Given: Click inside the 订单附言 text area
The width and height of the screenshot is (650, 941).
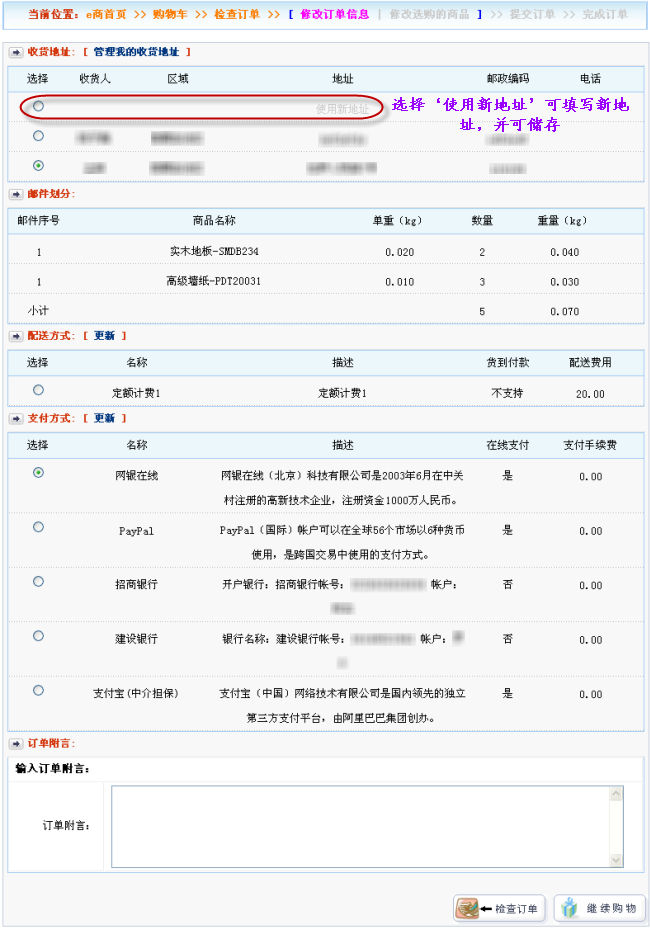Looking at the screenshot, I should pos(360,826).
